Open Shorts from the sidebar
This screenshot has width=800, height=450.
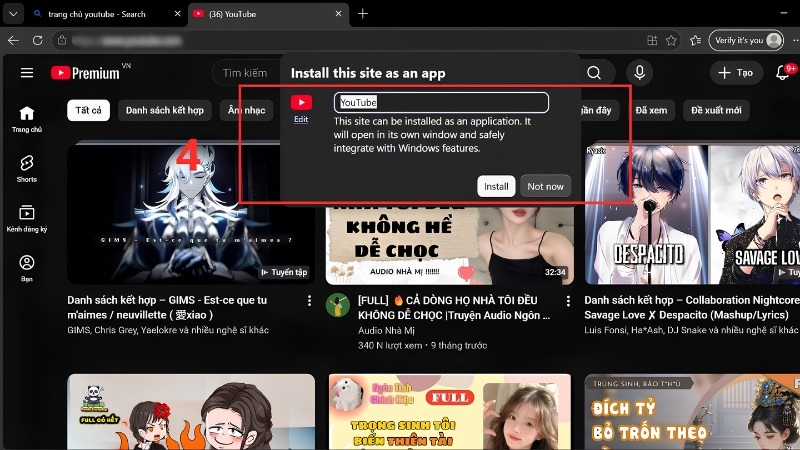(x=27, y=169)
